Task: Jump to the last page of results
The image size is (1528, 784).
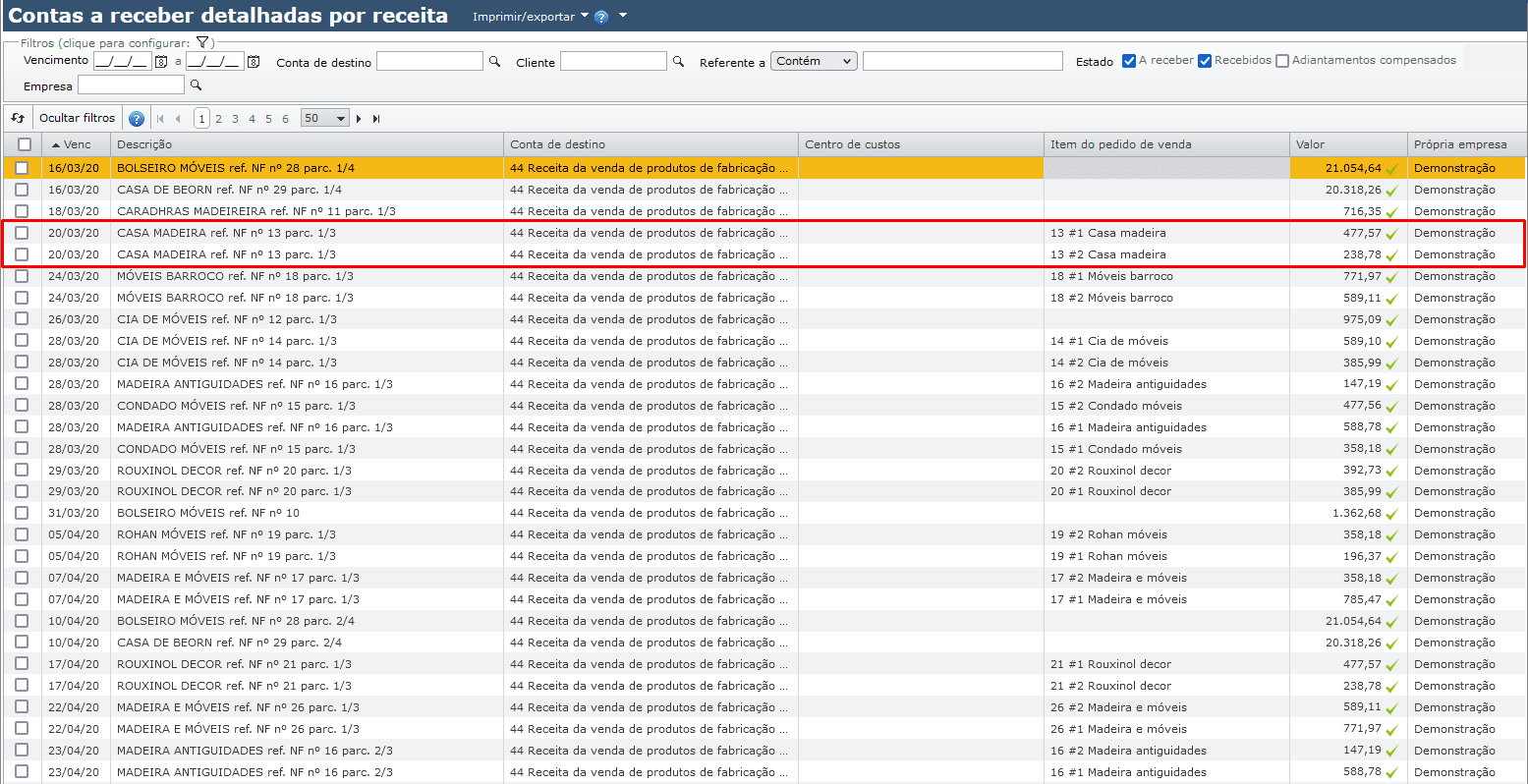Action: 376,119
